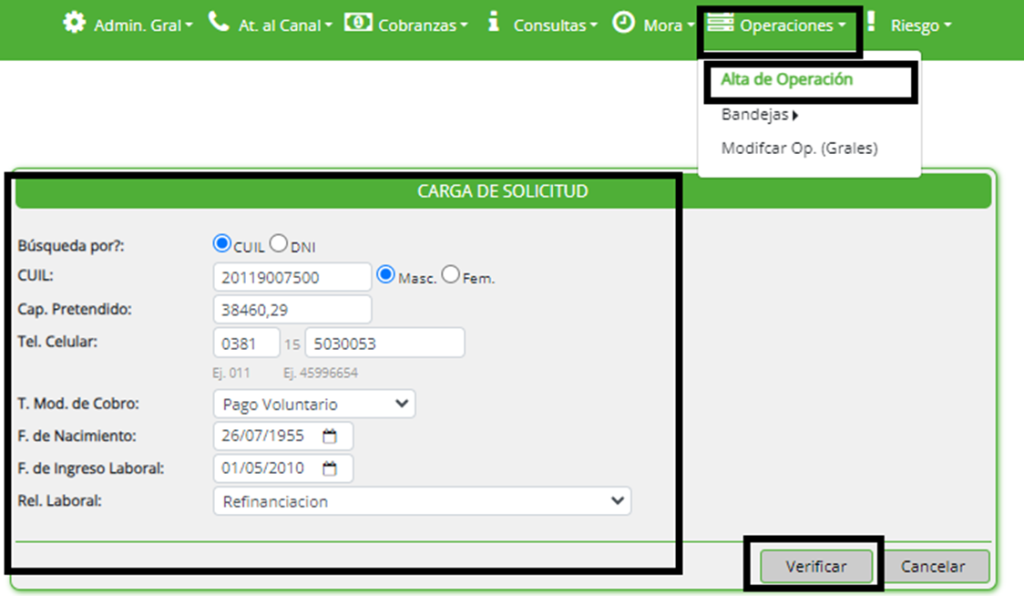The height and width of the screenshot is (596, 1024).
Task: Select the DNI search radio button
Action: [x=280, y=244]
